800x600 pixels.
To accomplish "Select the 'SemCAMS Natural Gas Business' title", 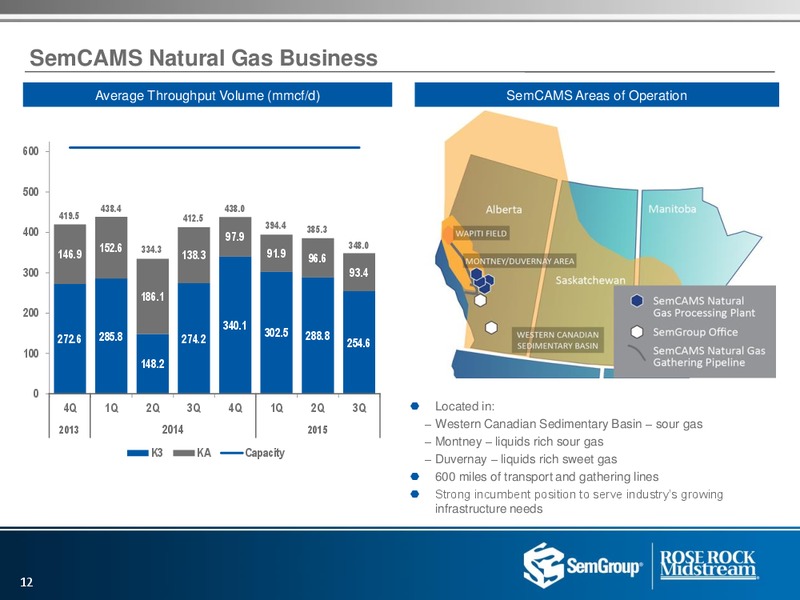I will (x=204, y=58).
